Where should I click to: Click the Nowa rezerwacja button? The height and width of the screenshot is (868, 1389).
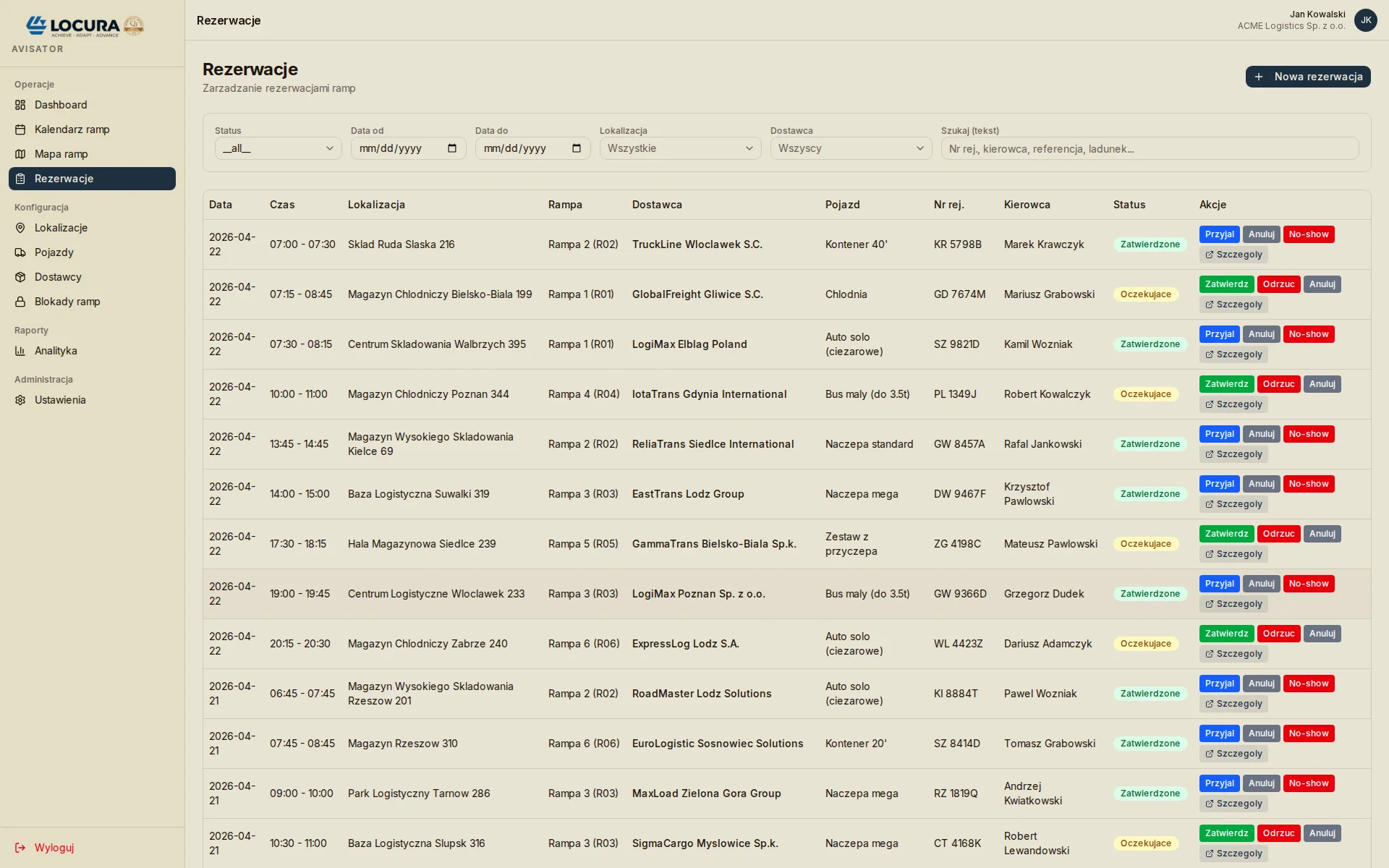click(x=1308, y=77)
